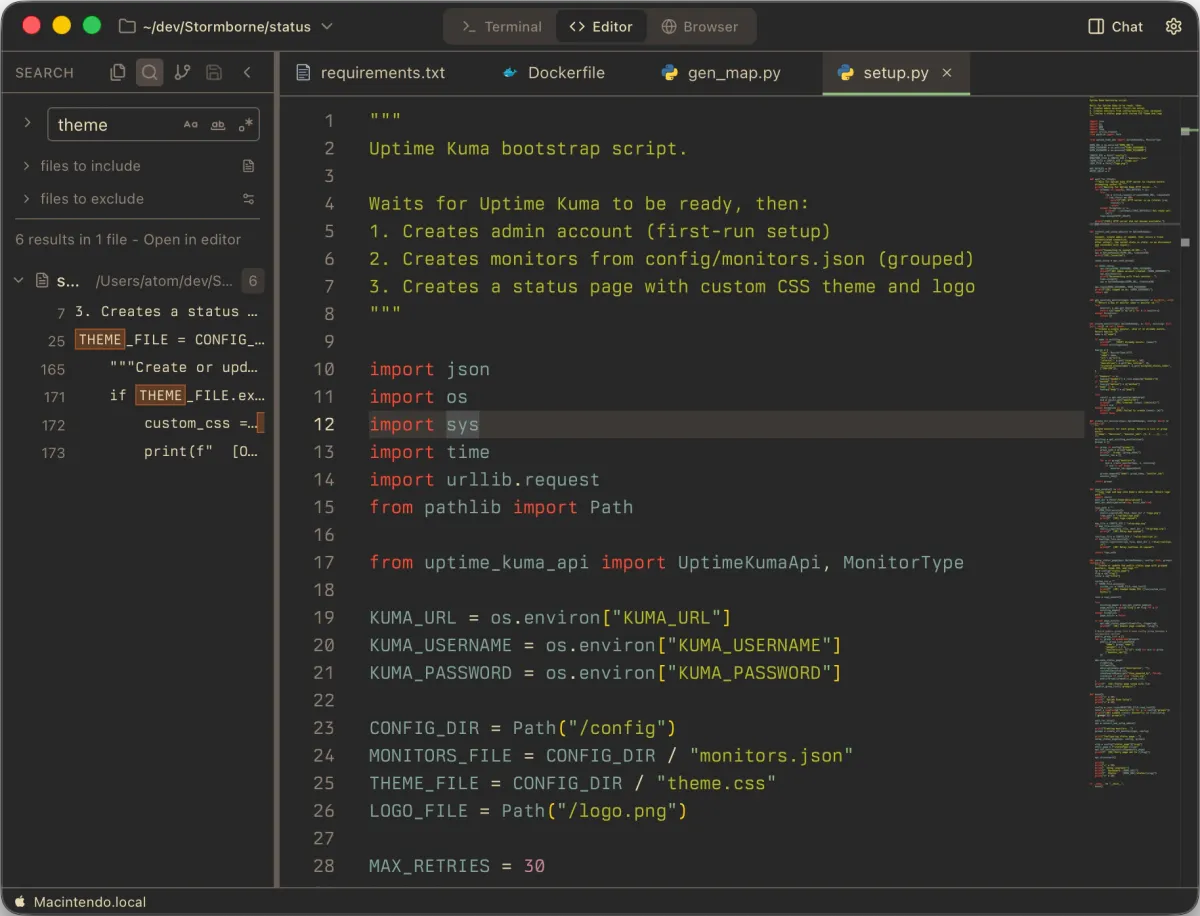Image resolution: width=1200 pixels, height=916 pixels.
Task: Select the Search tool in the sidebar
Action: 148,72
